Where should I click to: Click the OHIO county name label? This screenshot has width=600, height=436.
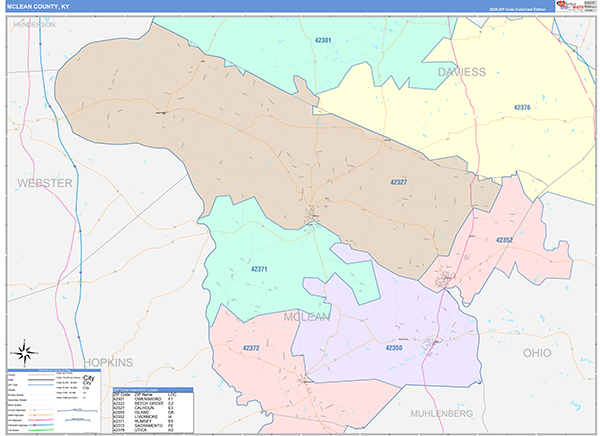pyautogui.click(x=537, y=353)
